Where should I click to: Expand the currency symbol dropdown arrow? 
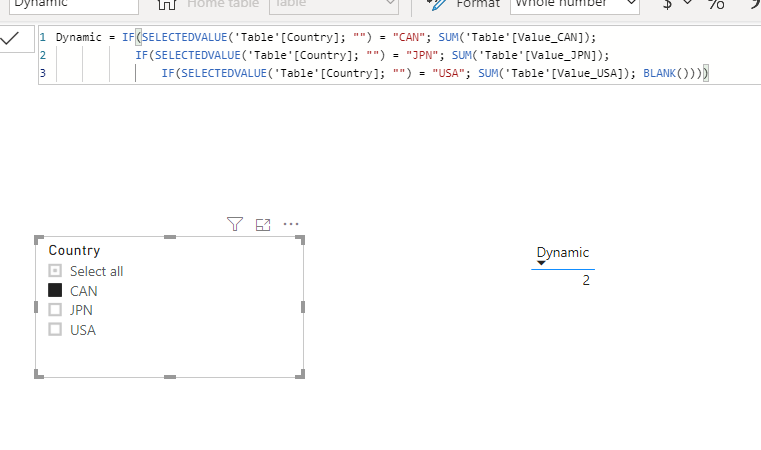point(687,3)
